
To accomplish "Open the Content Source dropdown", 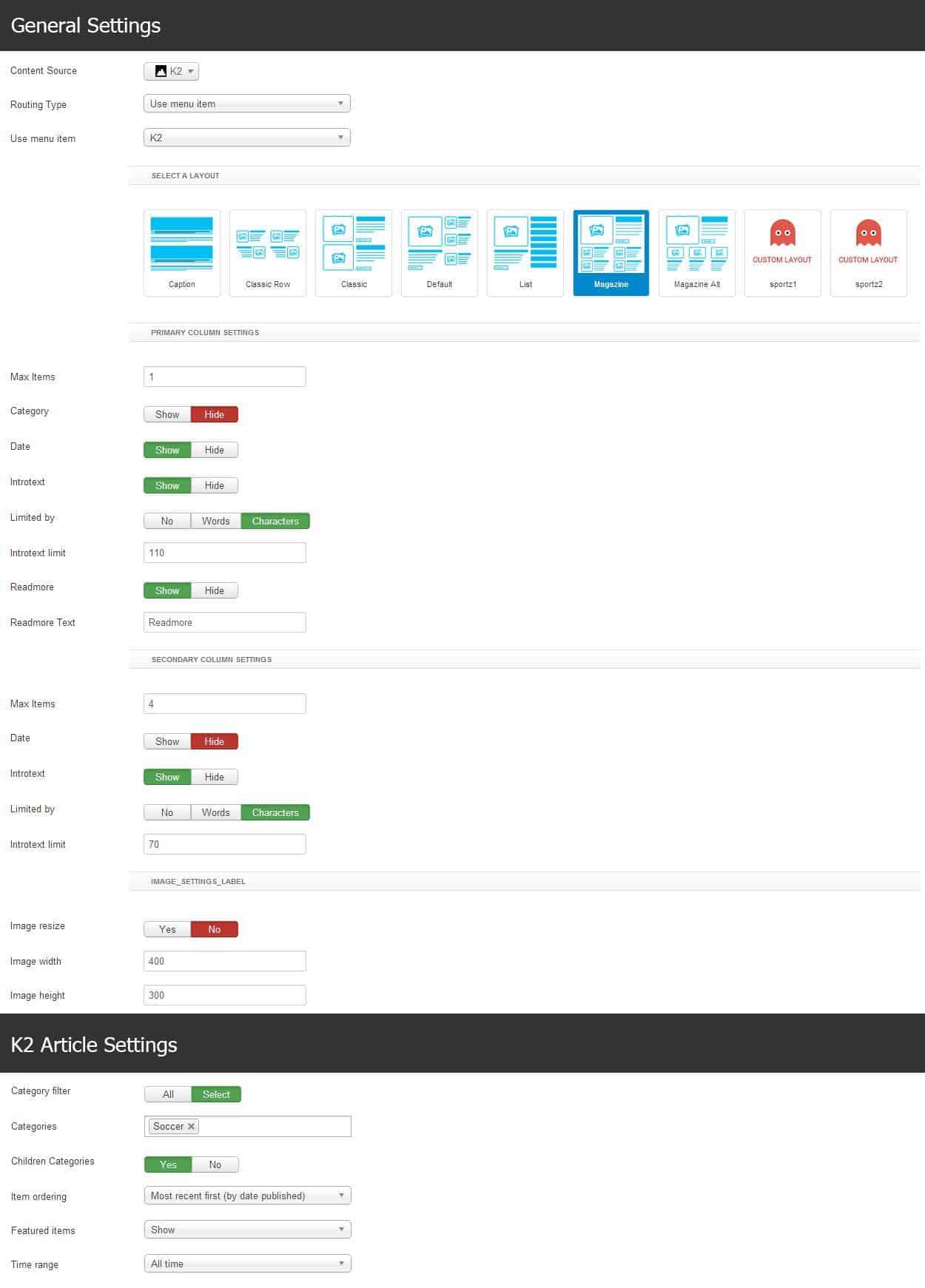I will (171, 71).
